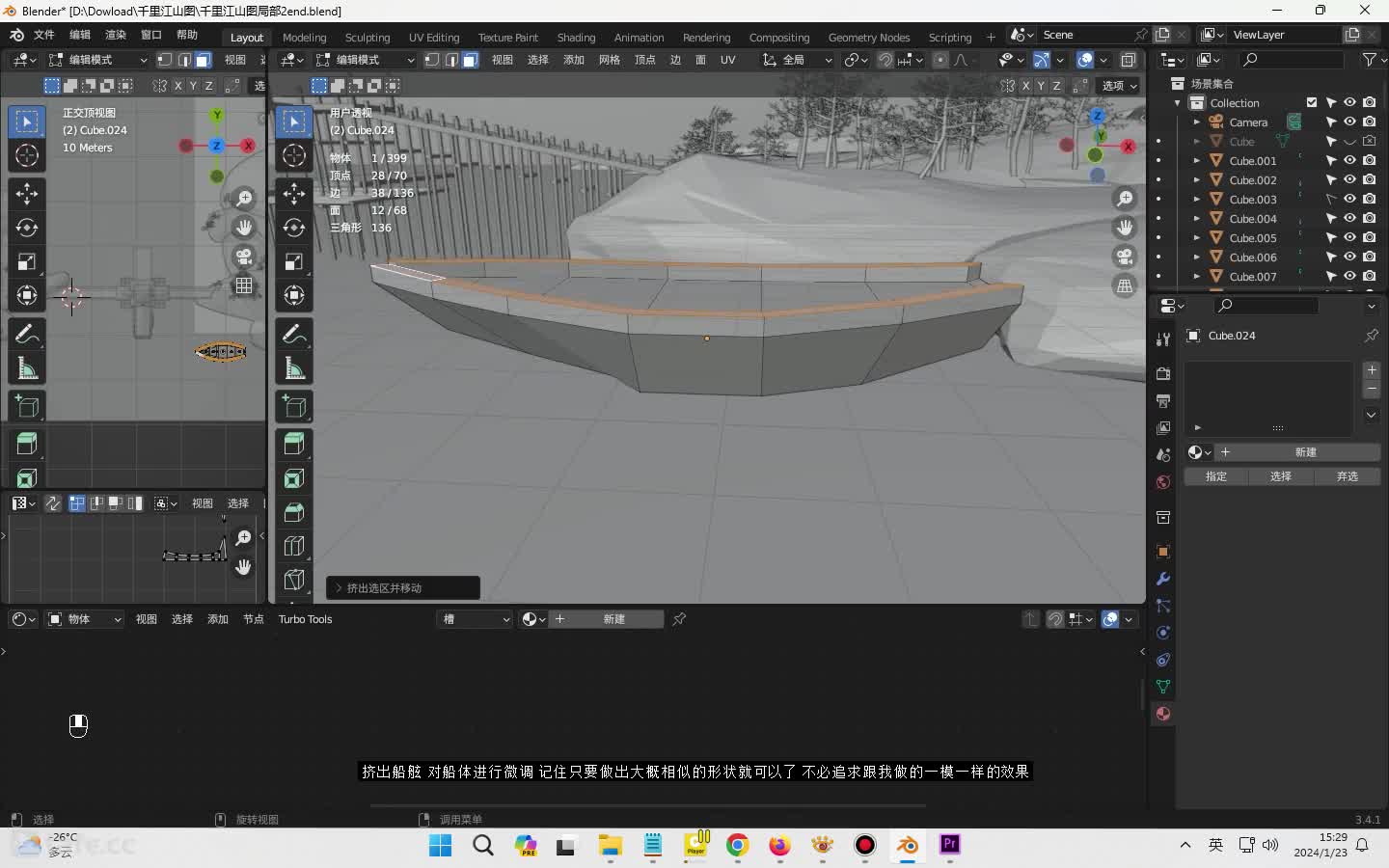The height and width of the screenshot is (868, 1389).
Task: Select the Transform tool in main viewport
Action: [x=294, y=295]
